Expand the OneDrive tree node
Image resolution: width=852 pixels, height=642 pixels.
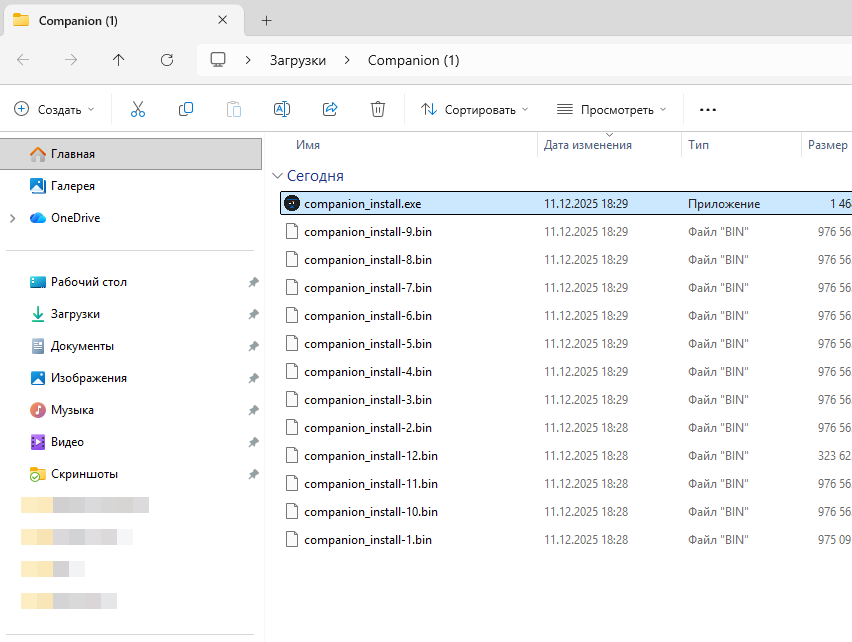(x=12, y=218)
